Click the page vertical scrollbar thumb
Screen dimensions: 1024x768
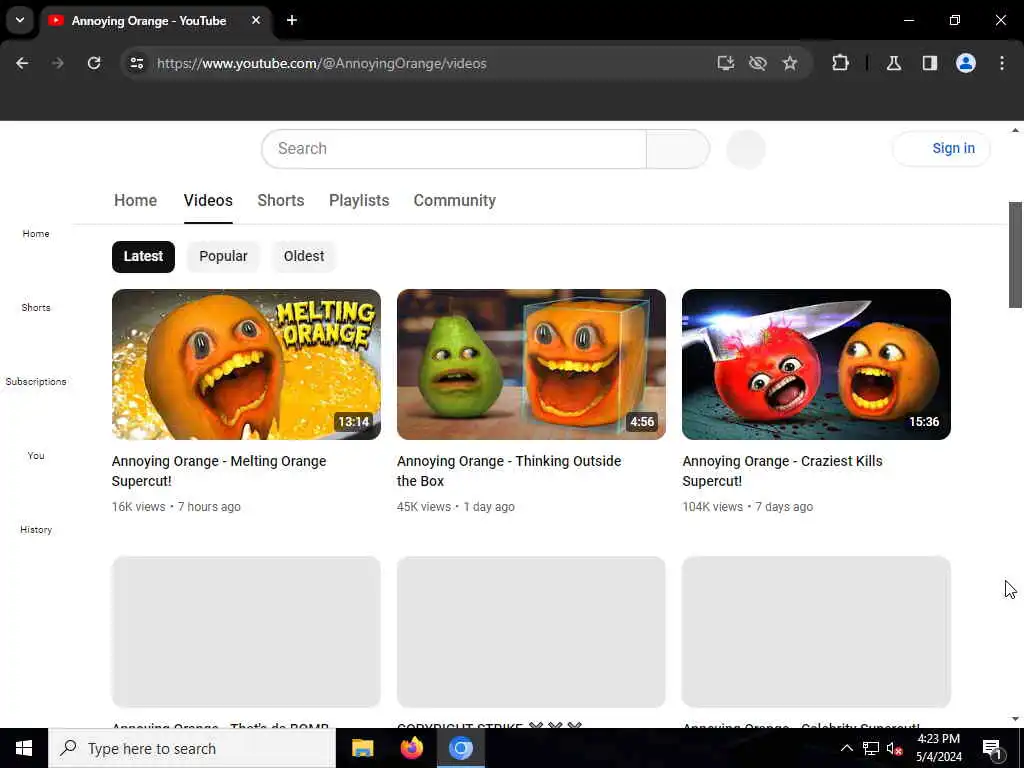[x=1015, y=255]
